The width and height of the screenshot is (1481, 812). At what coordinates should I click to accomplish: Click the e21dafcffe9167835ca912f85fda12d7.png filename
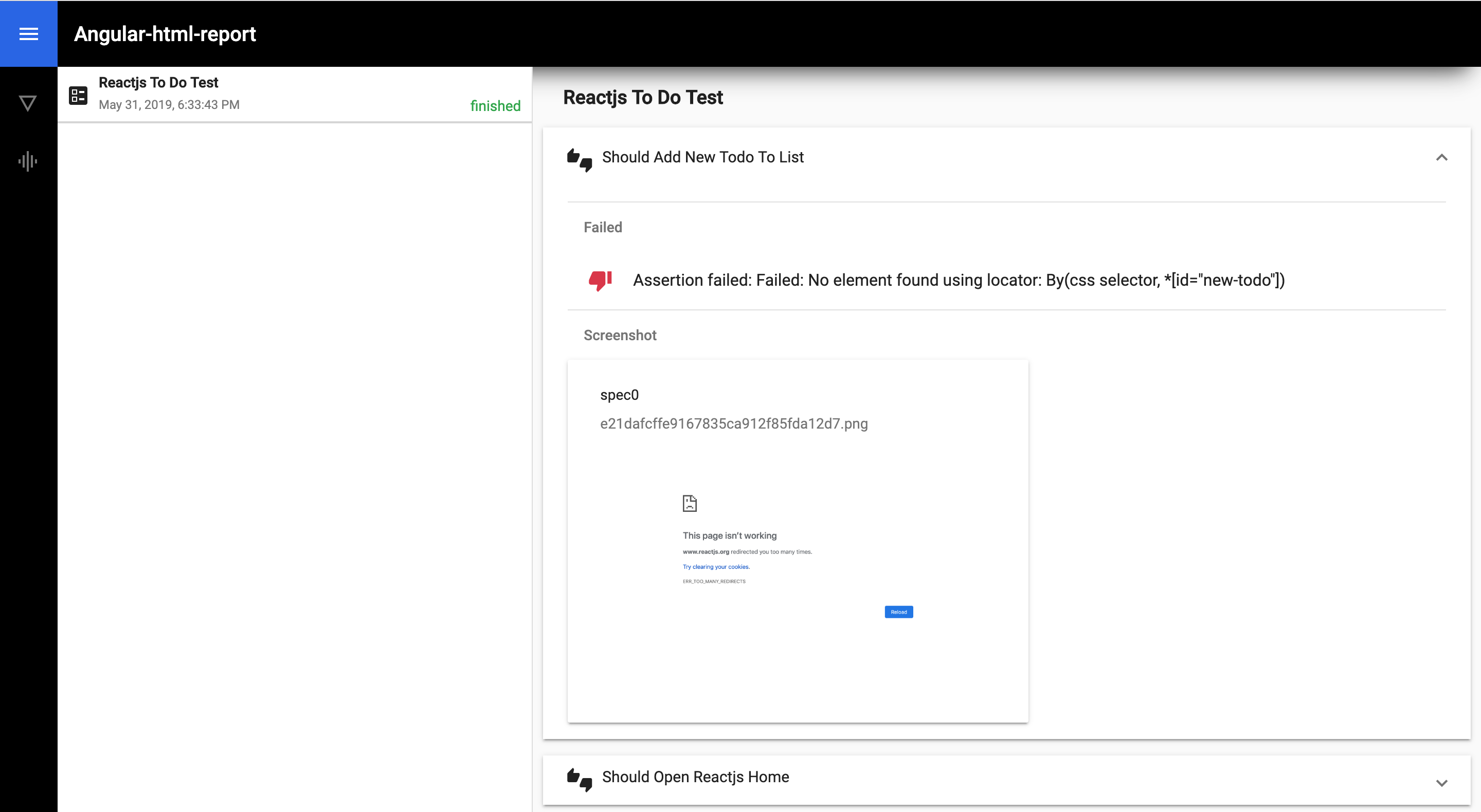(734, 423)
